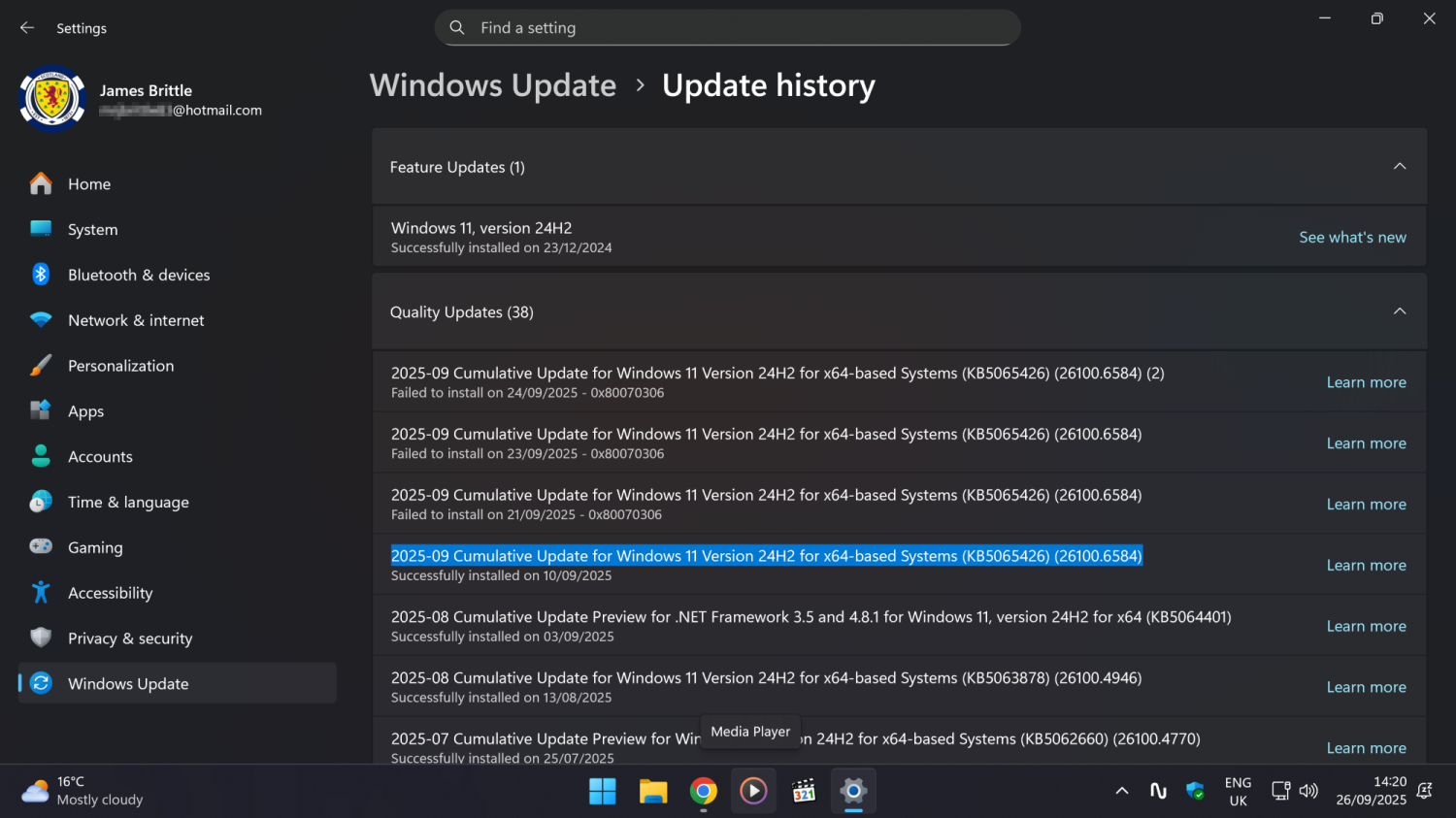Click the back arrow in Settings

tap(27, 28)
